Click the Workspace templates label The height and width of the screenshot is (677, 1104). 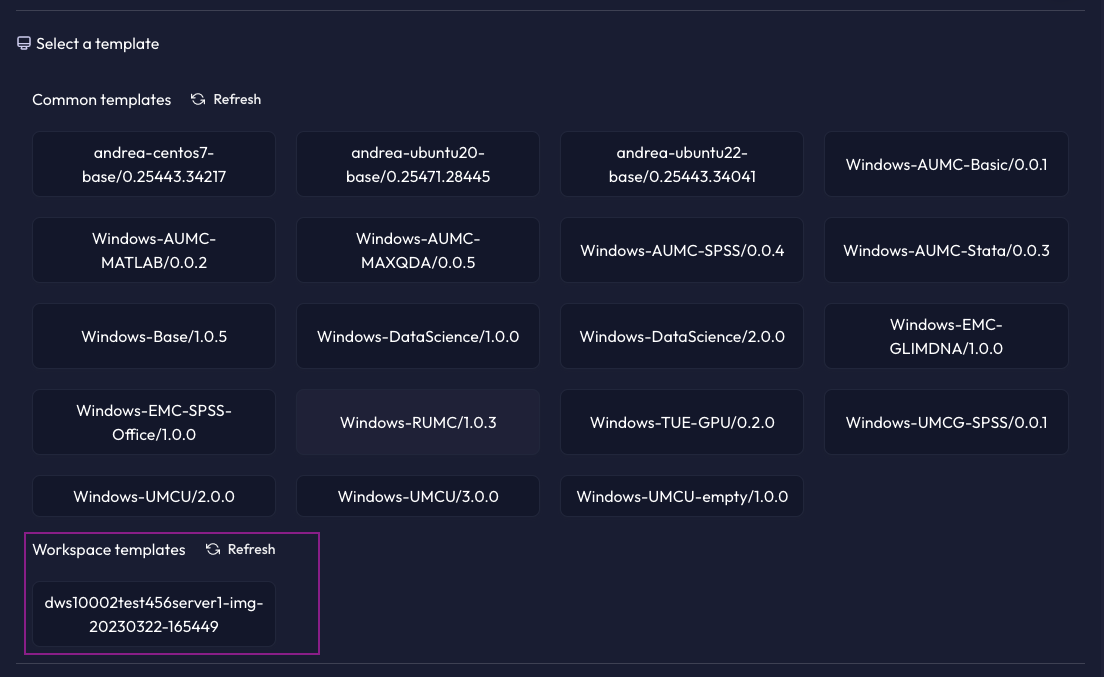[108, 550]
